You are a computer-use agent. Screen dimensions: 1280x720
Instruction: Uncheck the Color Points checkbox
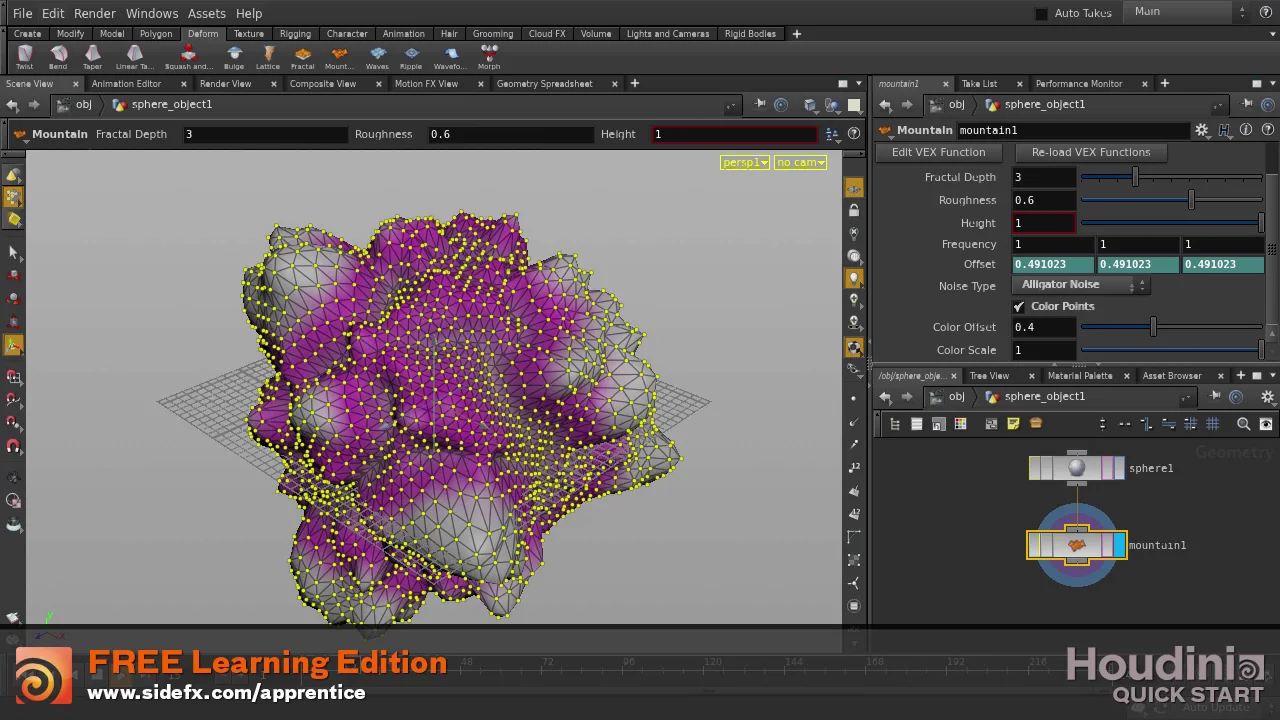pyautogui.click(x=1018, y=306)
